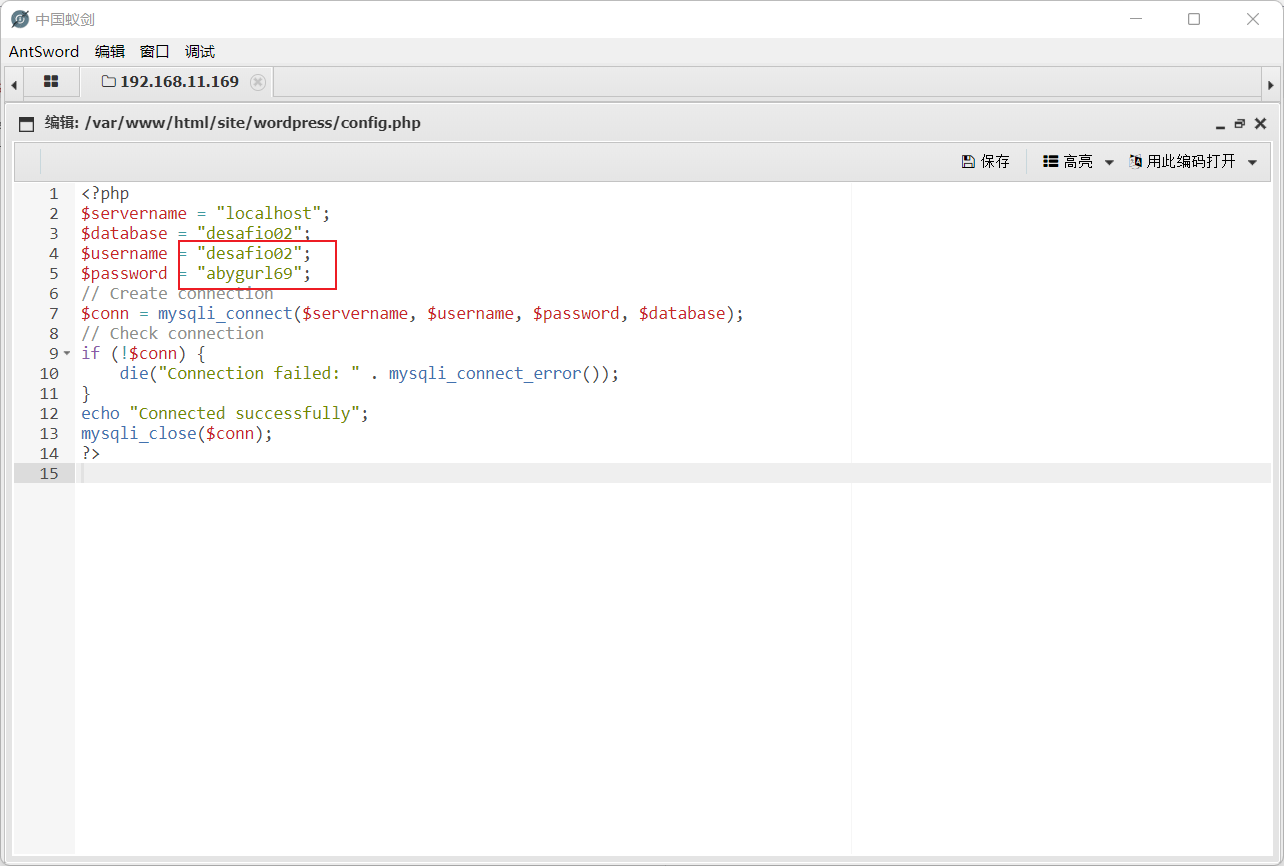Image resolution: width=1284 pixels, height=866 pixels.
Task: Click the 保存 save button
Action: tap(986, 161)
